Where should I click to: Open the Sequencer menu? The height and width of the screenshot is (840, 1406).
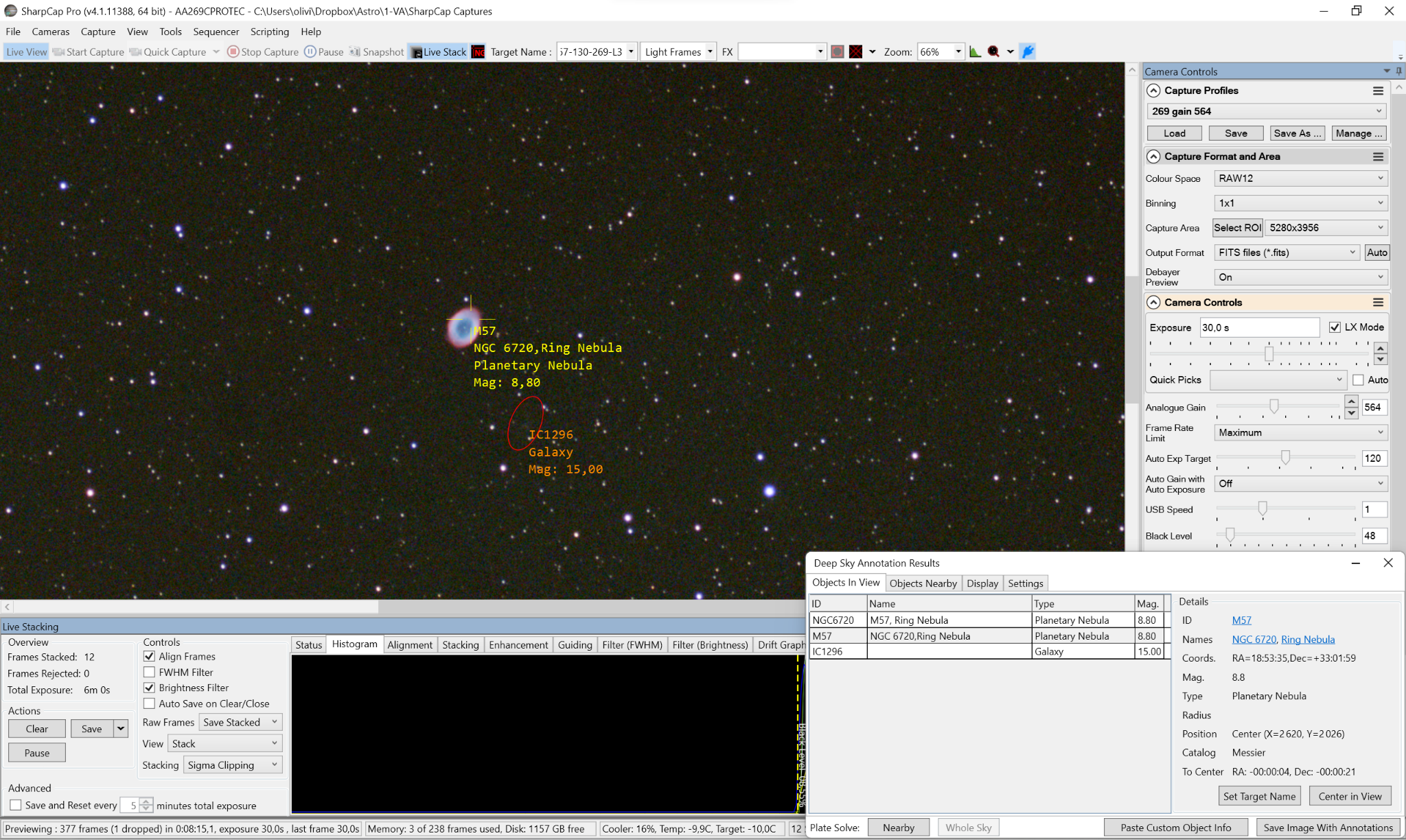point(216,32)
